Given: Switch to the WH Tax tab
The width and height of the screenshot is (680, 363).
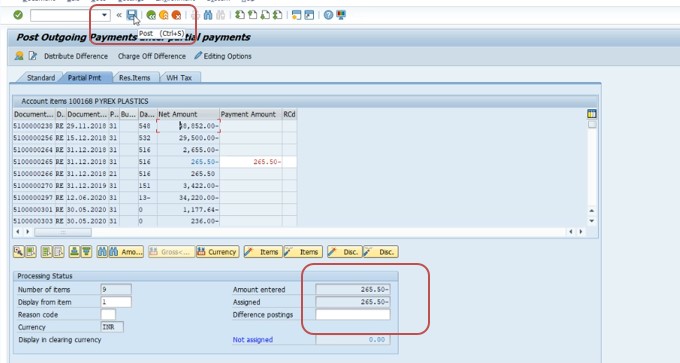Looking at the screenshot, I should pos(179,78).
